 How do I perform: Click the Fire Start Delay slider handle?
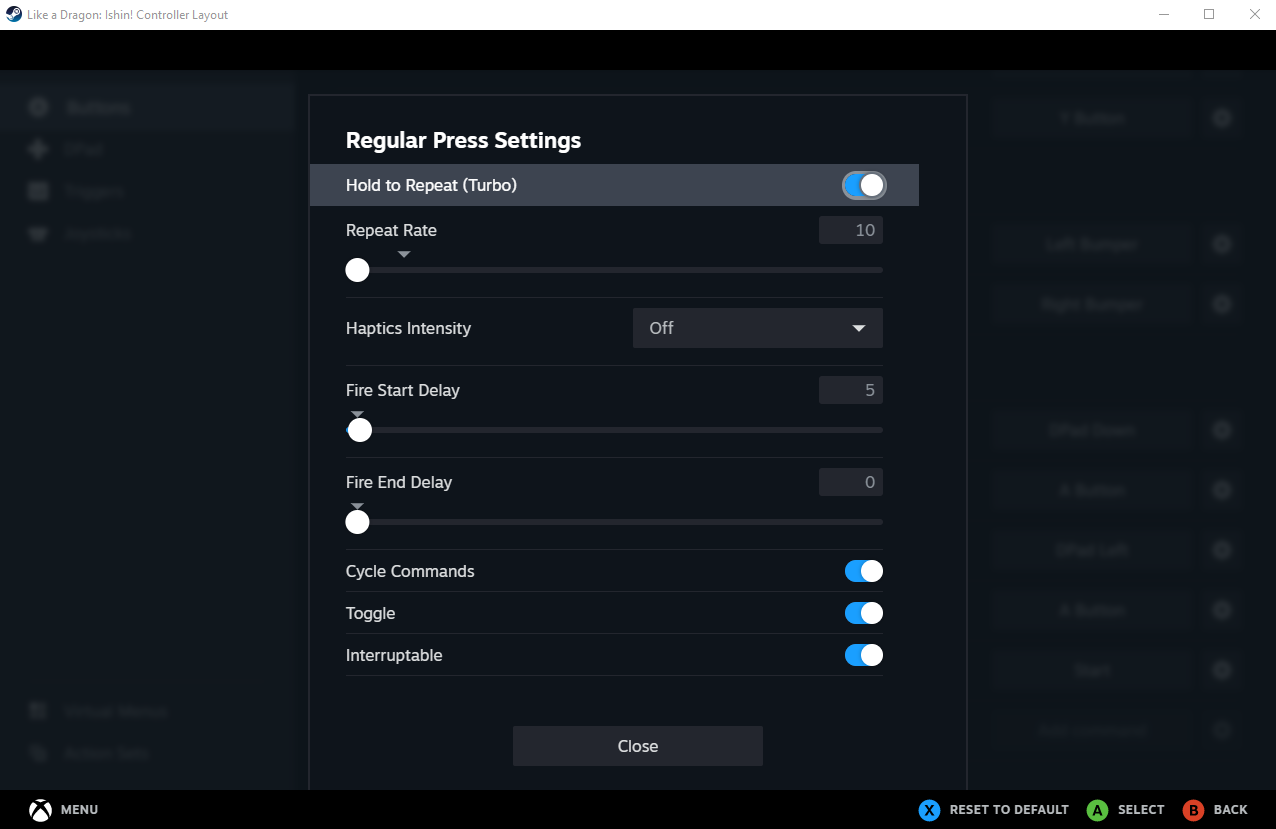[x=360, y=430]
